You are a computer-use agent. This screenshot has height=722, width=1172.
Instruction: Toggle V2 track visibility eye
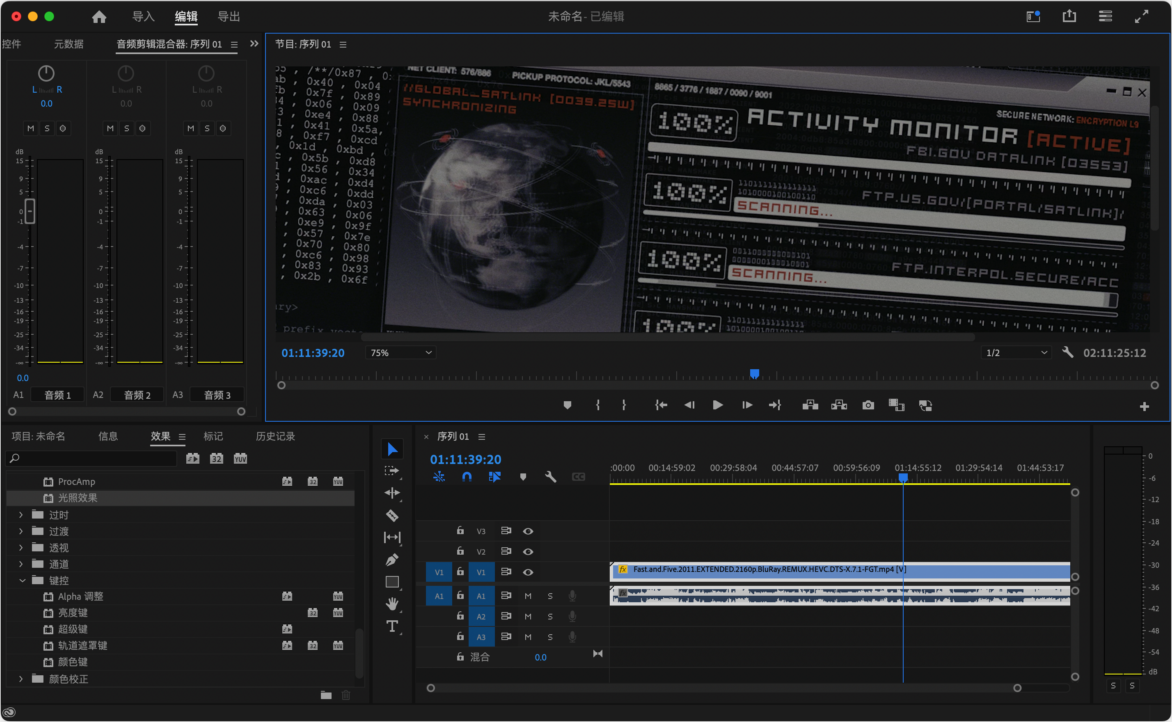528,552
